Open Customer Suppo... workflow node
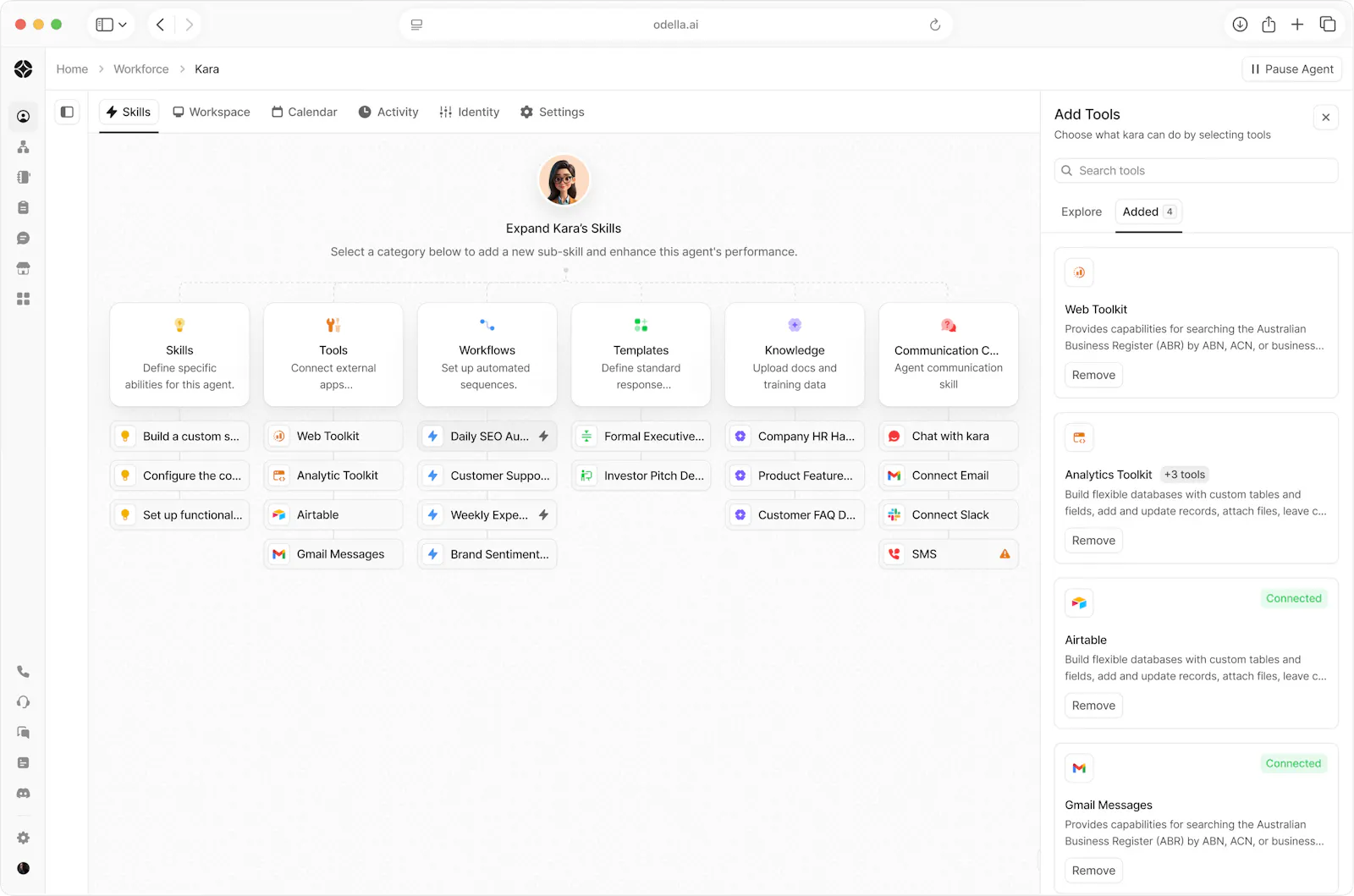Screen dimensions: 1354x896 click(487, 476)
